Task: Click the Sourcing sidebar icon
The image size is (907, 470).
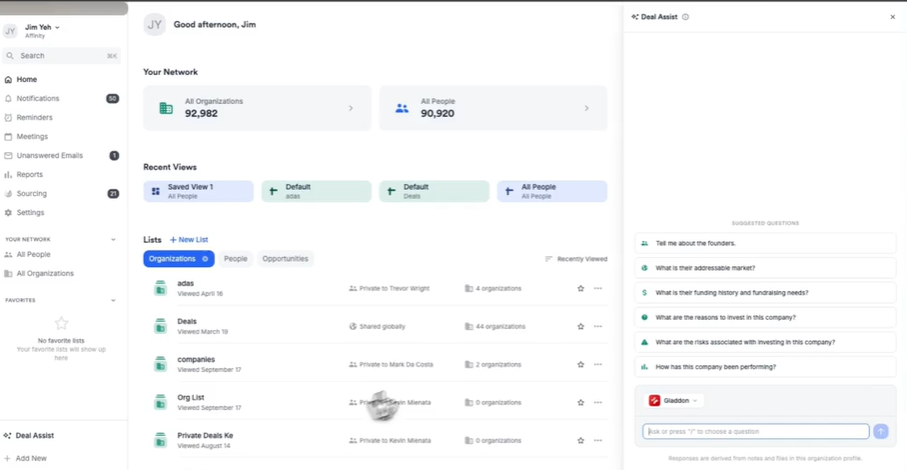Action: point(8,194)
